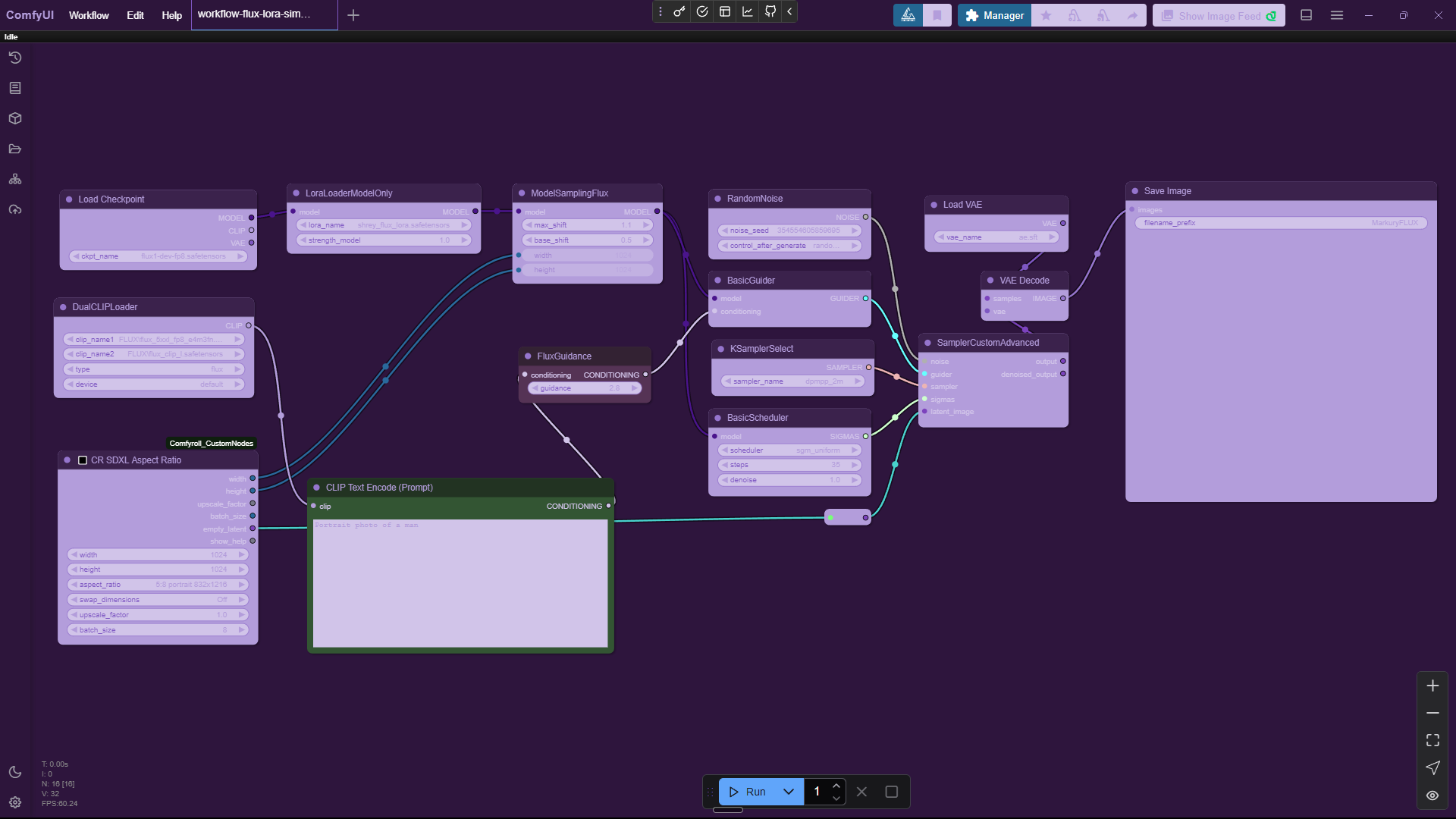Viewport: 1456px width, 819px height.
Task: Click the select mode arrow icon on the canvas controls
Action: (x=1432, y=767)
